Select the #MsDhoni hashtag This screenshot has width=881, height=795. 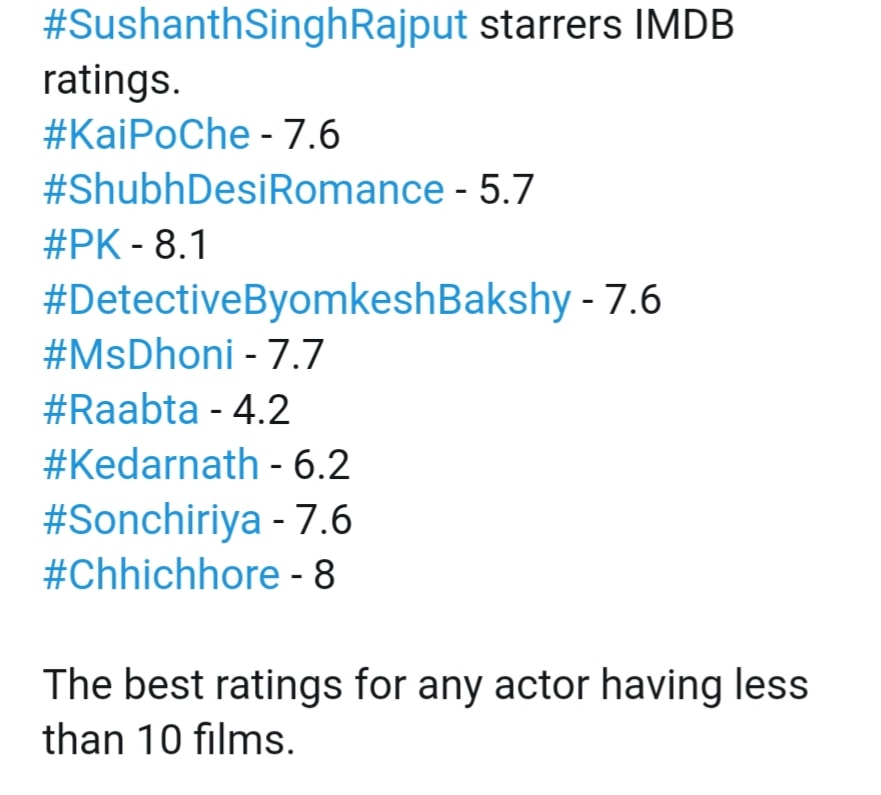pyautogui.click(x=138, y=355)
